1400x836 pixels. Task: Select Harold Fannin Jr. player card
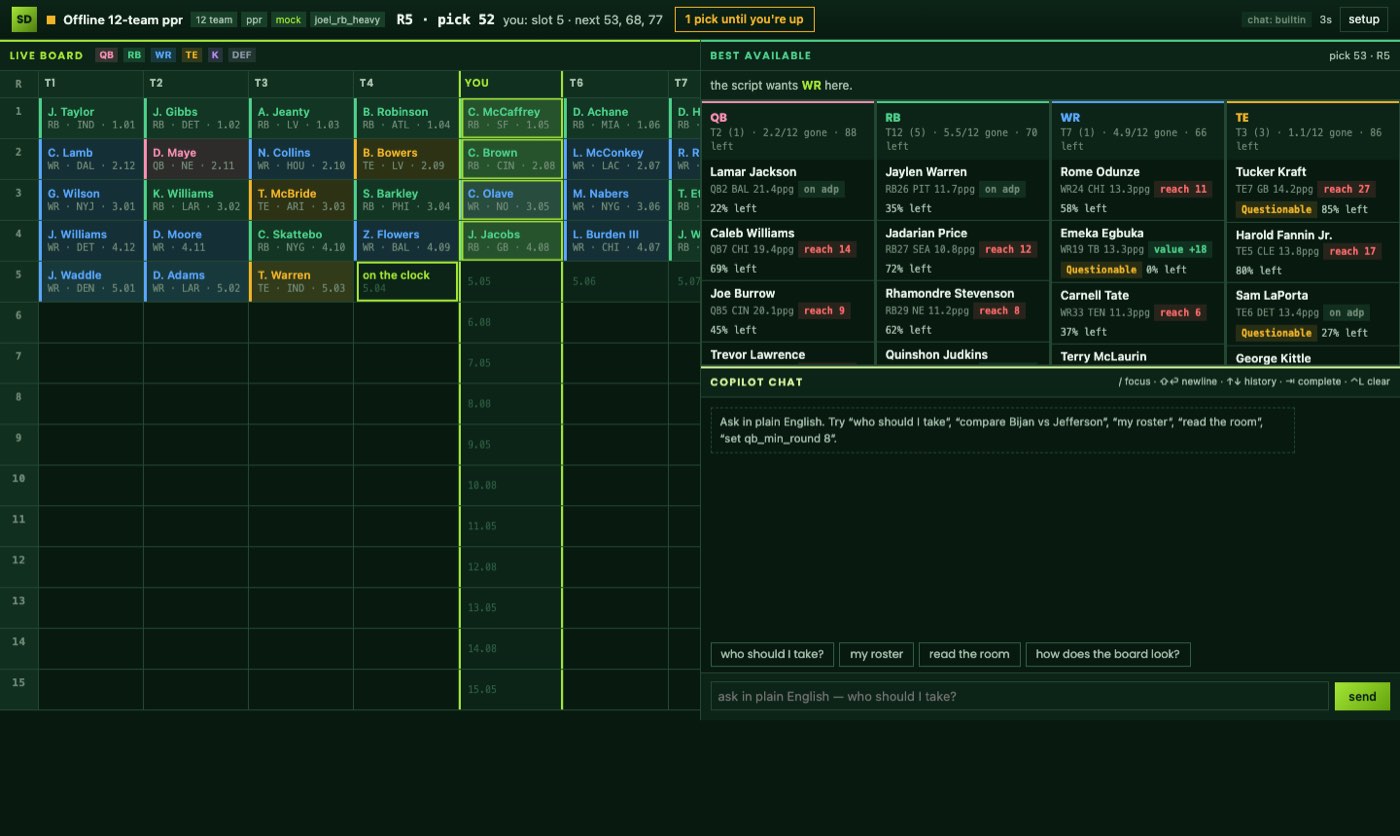[x=1312, y=253]
